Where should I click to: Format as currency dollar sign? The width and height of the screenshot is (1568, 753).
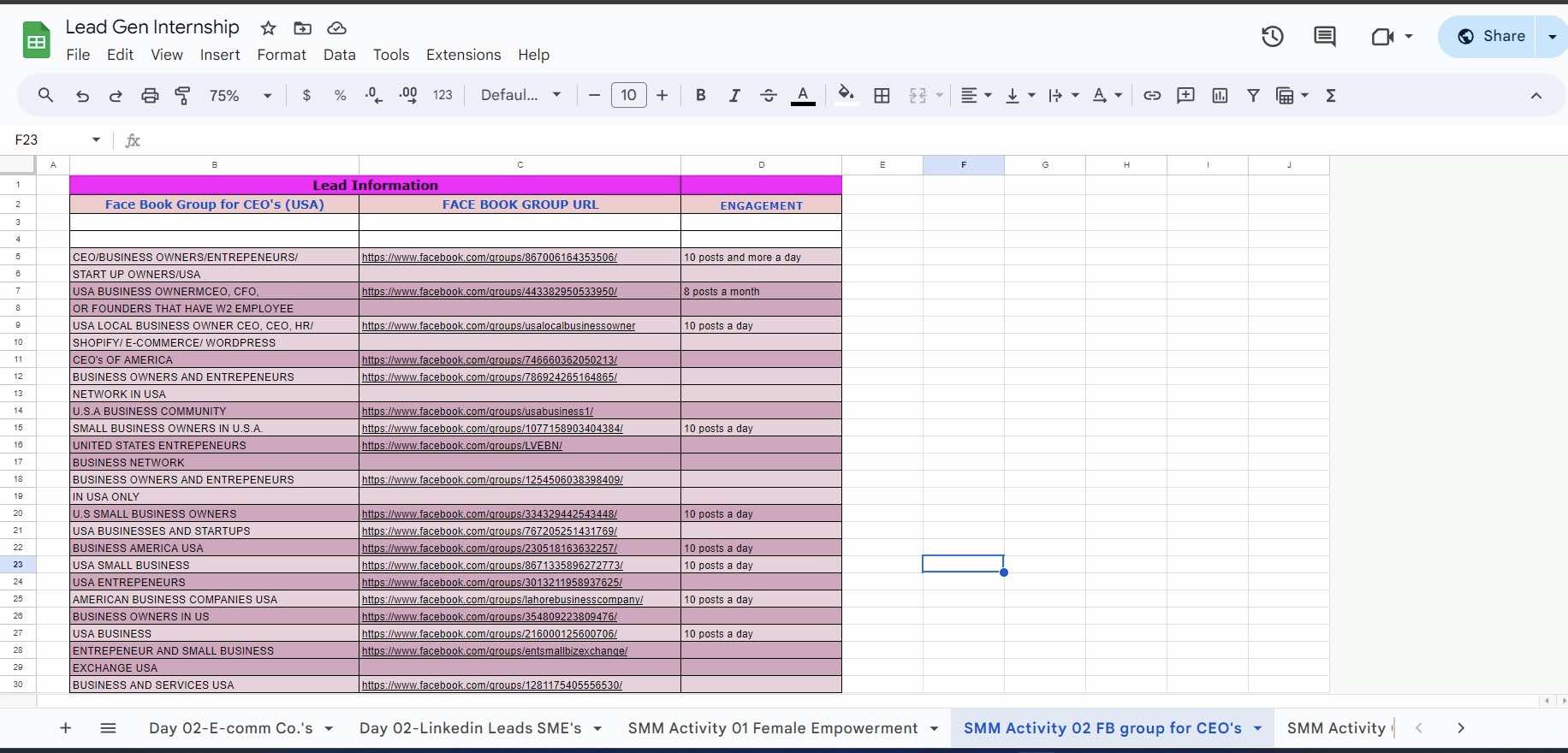(x=306, y=95)
